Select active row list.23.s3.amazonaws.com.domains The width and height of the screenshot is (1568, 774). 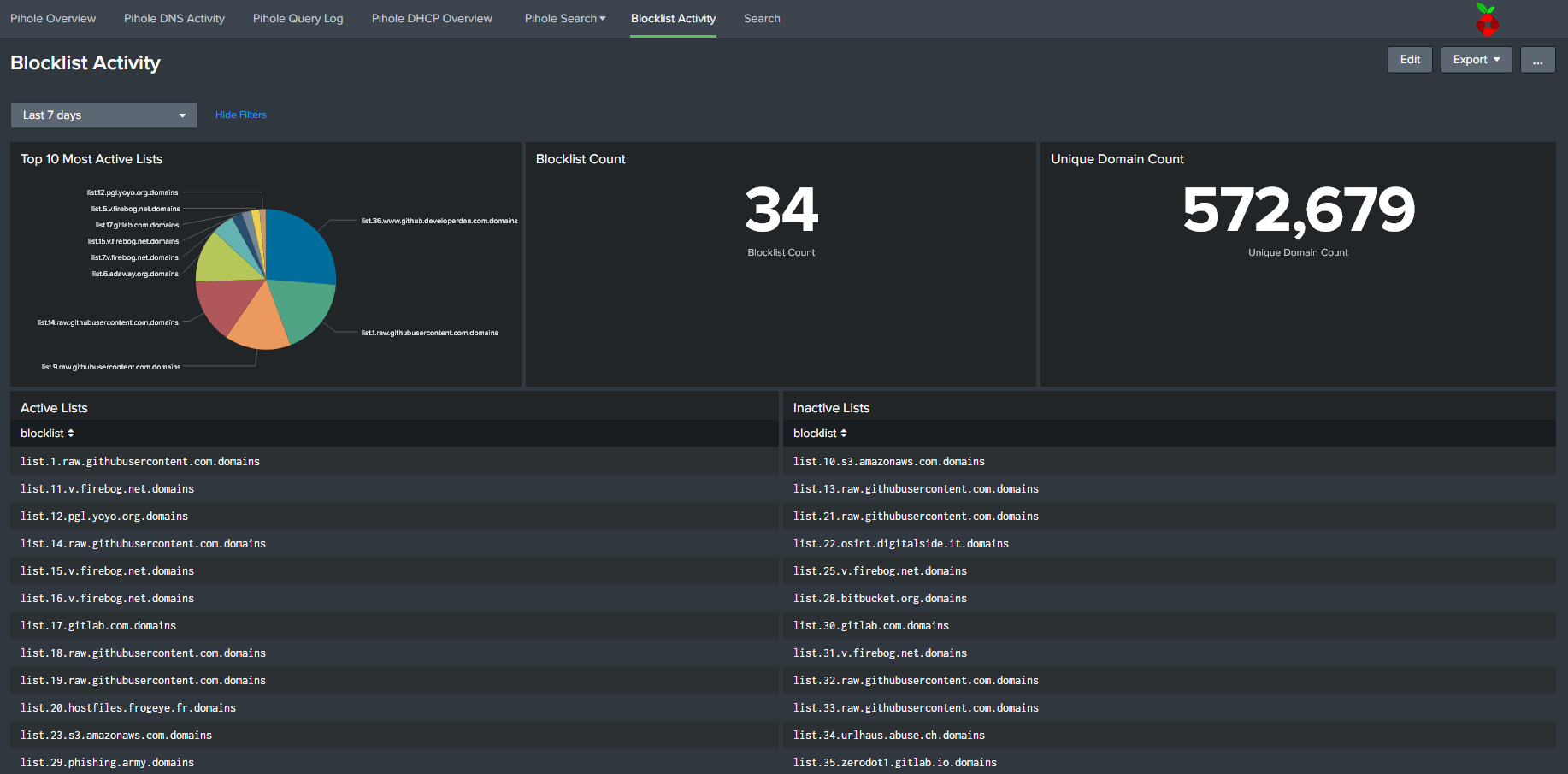pos(394,735)
